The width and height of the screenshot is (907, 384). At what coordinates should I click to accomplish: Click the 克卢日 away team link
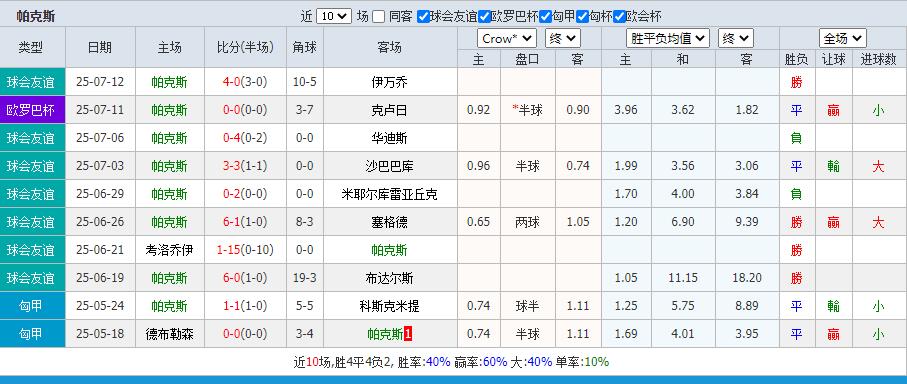(389, 110)
